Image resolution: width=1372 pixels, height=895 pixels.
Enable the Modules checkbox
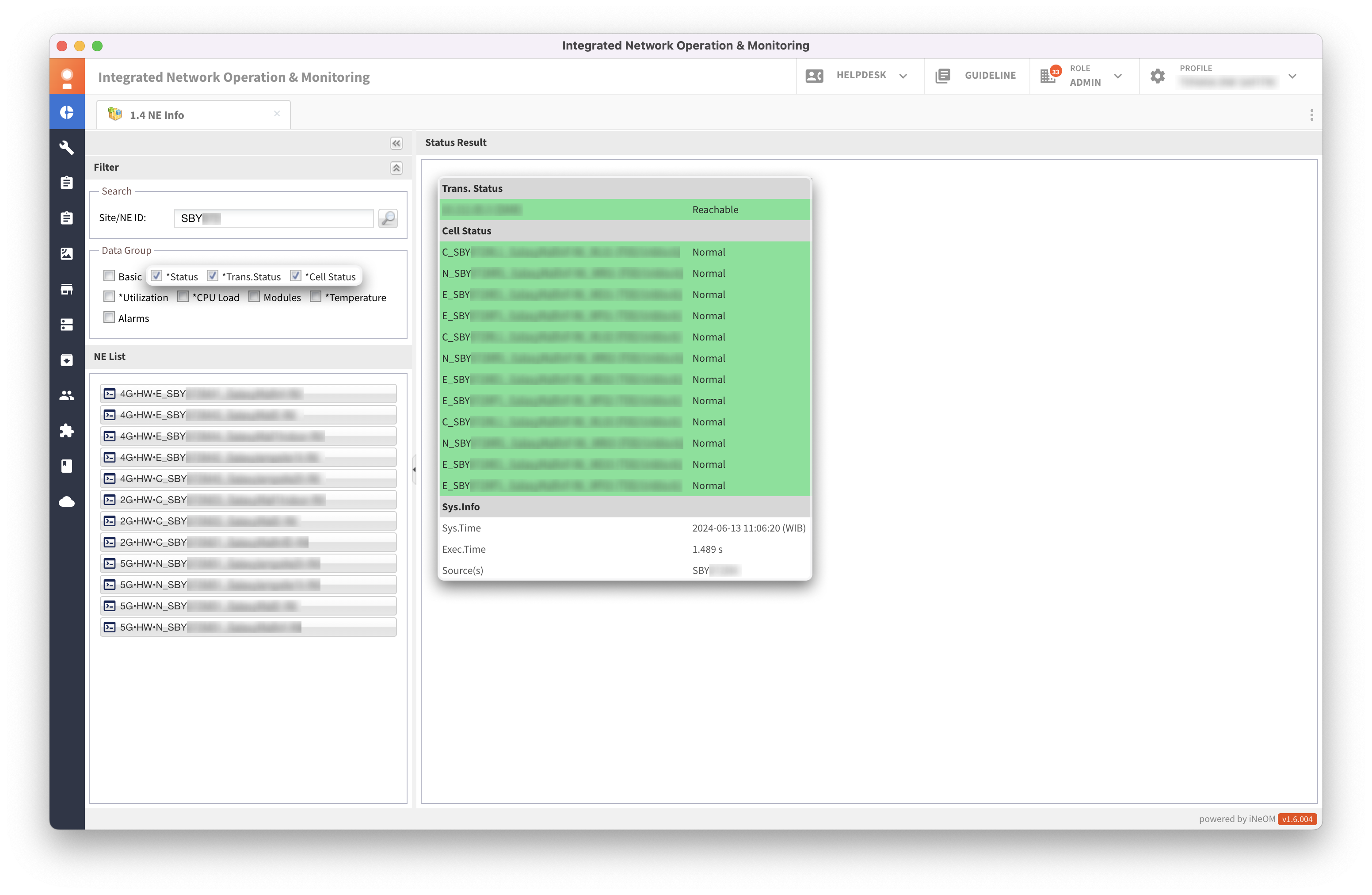tap(254, 297)
